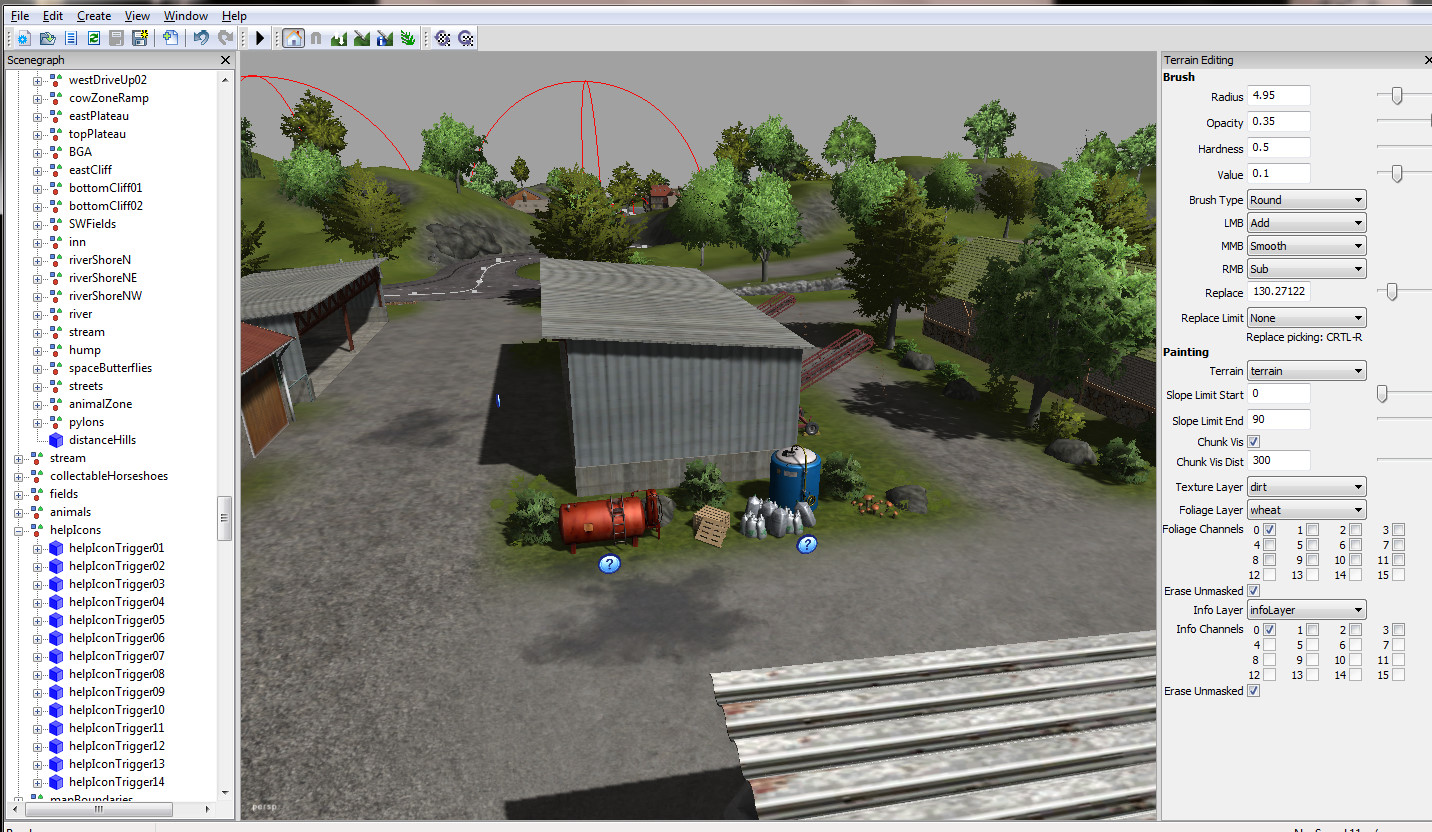Image resolution: width=1432 pixels, height=832 pixels.
Task: Open the Create menu
Action: [94, 16]
